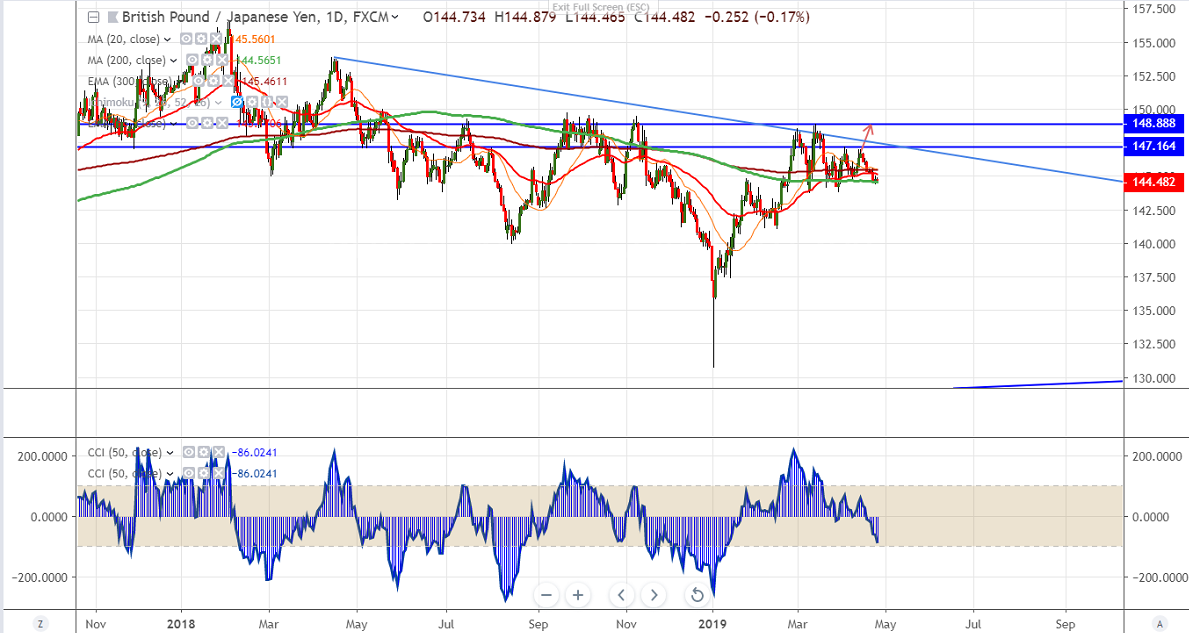
Task: Open the dropdown arrow after FXCM title
Action: click(395, 17)
